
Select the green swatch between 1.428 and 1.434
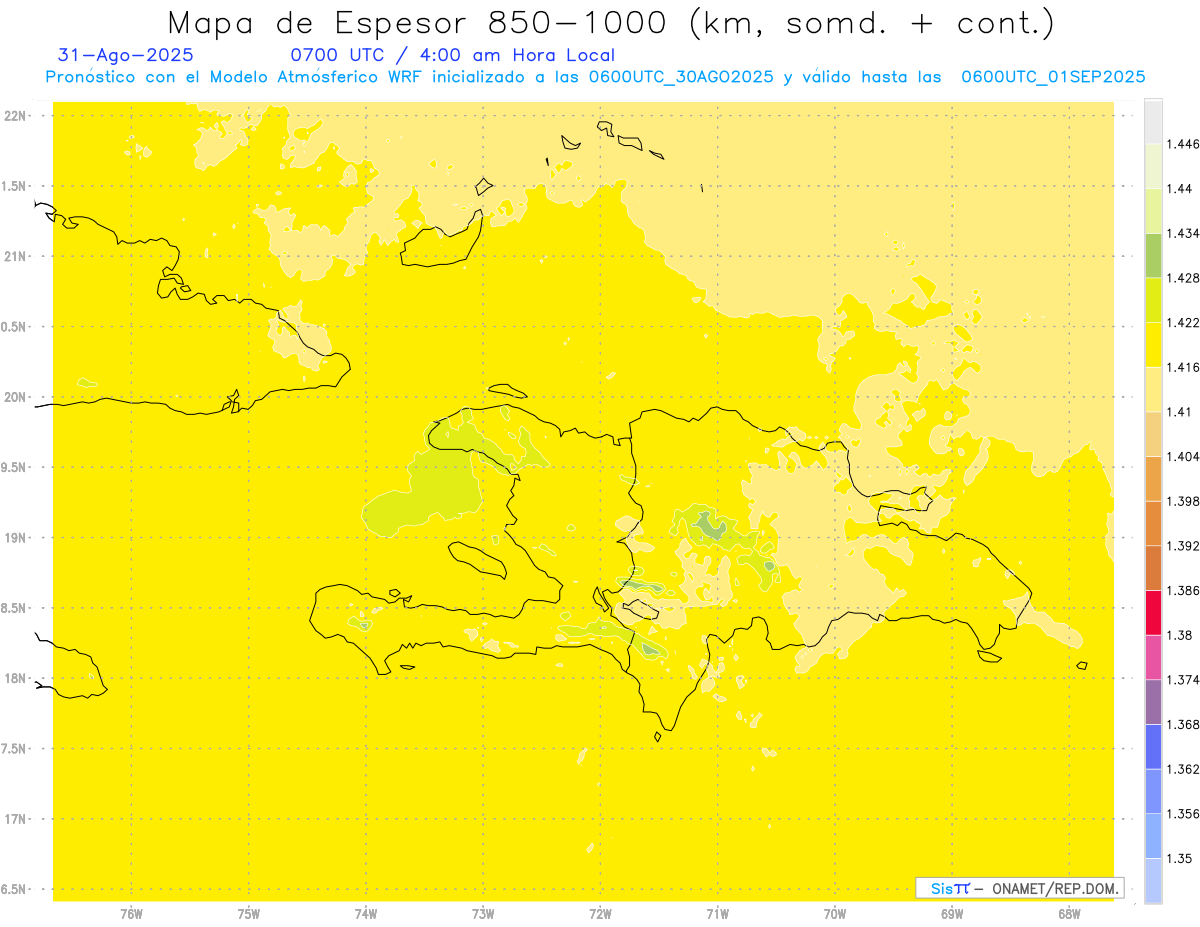(1153, 255)
